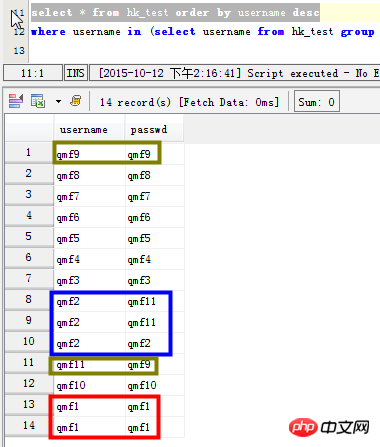Click the line number 13 in gutter
Image resolution: width=380 pixels, height=447 pixels.
19,51
